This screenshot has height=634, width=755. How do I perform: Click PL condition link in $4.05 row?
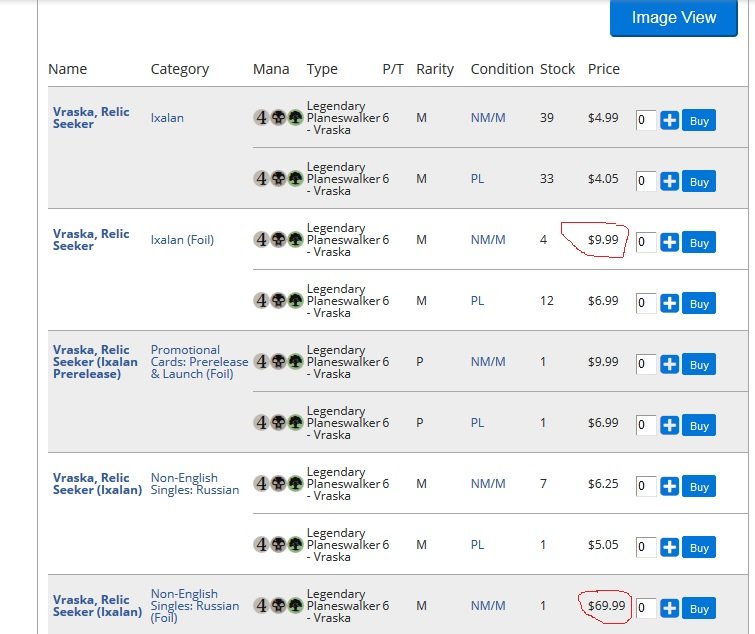pyautogui.click(x=477, y=179)
